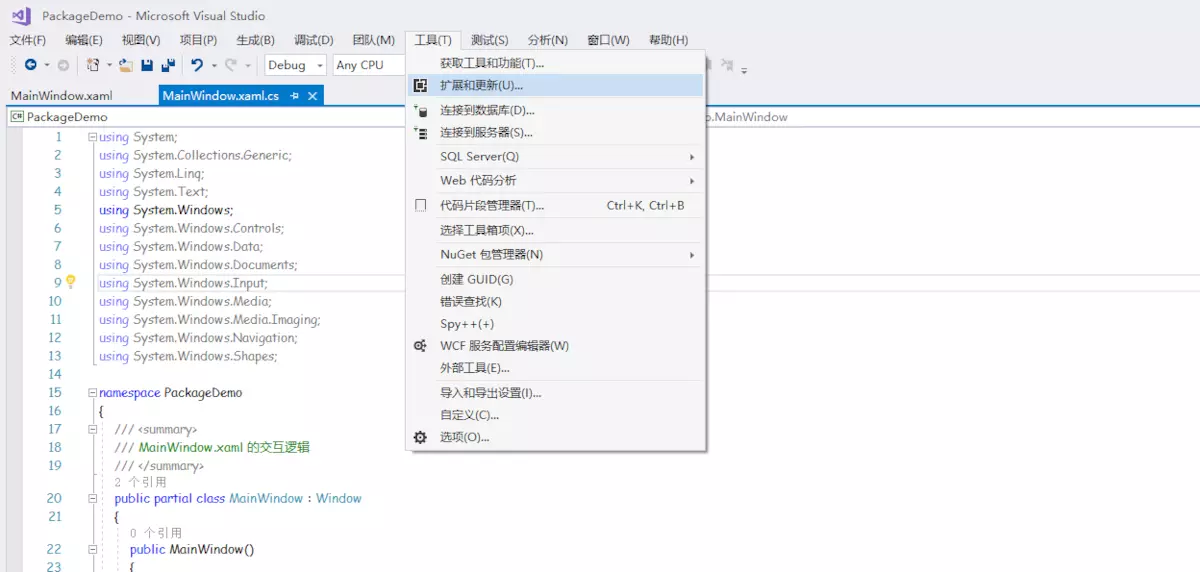Click the Undo arrow icon

click(197, 65)
